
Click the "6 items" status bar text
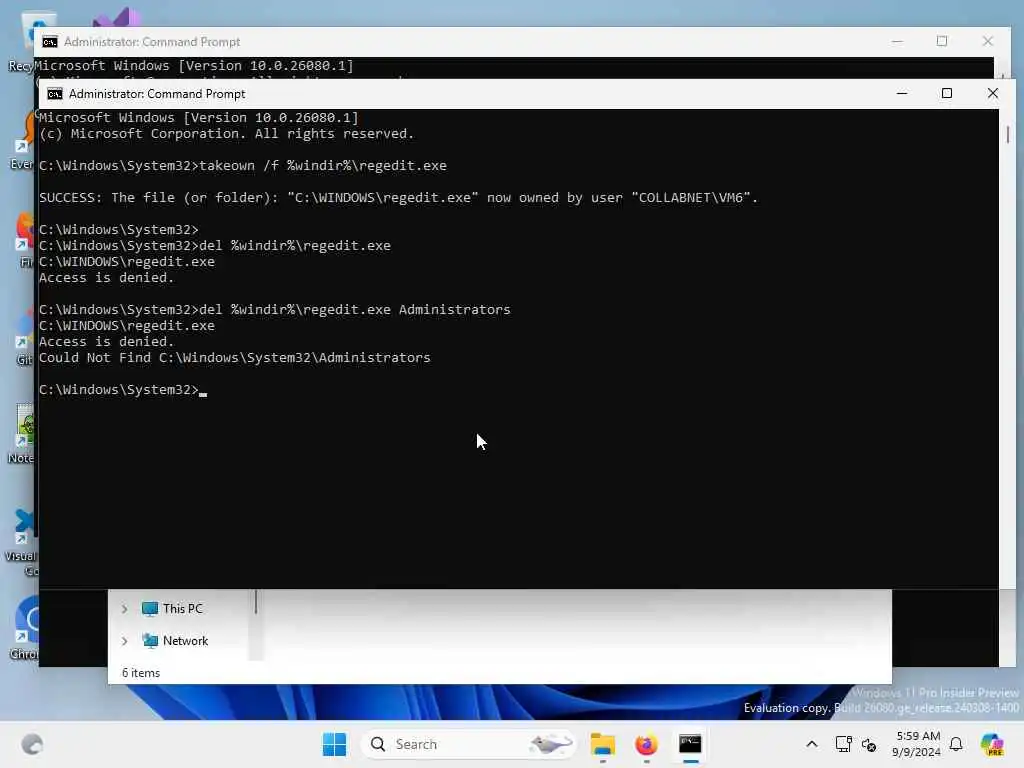click(140, 673)
